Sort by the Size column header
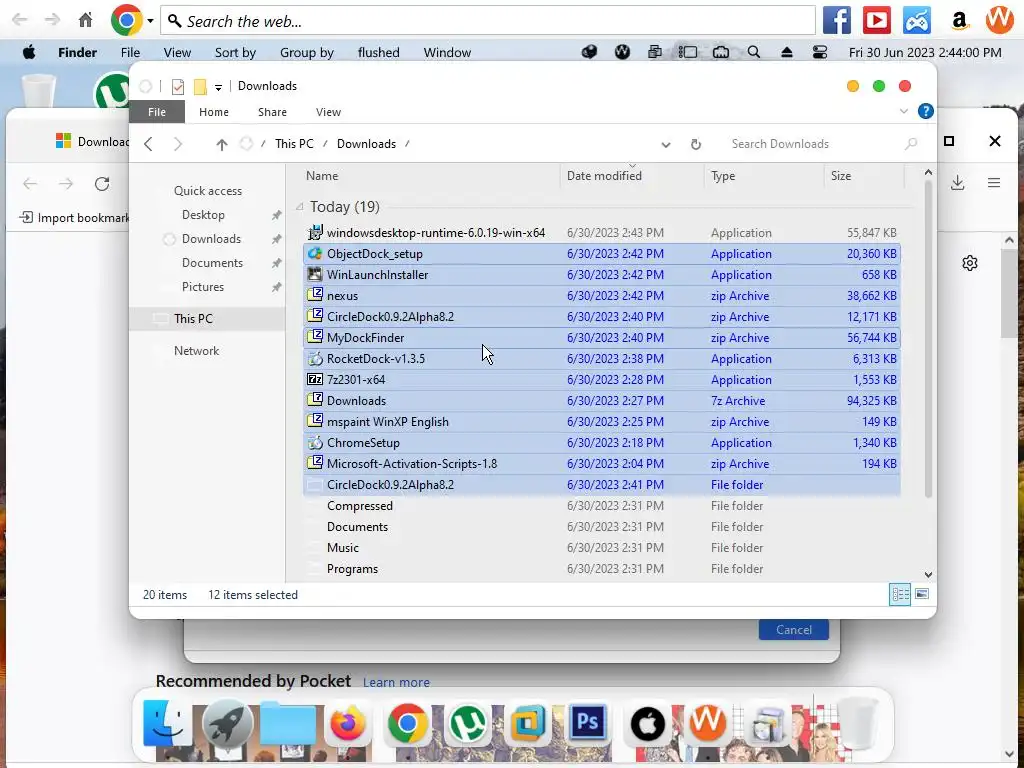The image size is (1024, 768). click(x=840, y=176)
